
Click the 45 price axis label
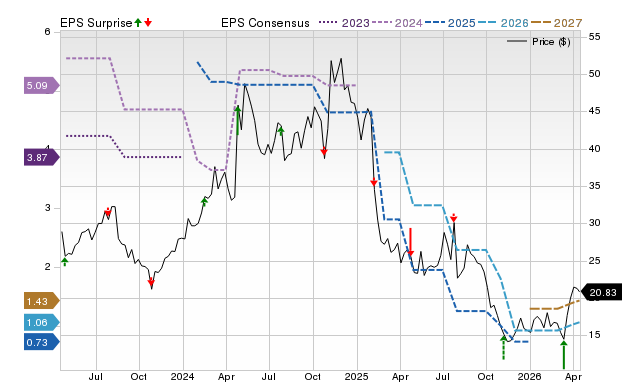(594, 111)
